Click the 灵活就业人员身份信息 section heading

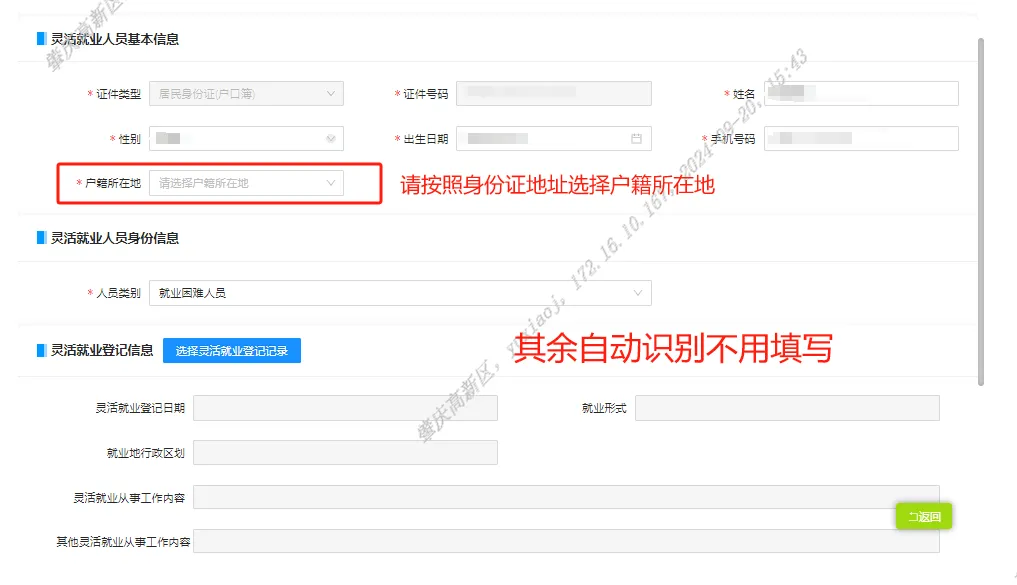[x=115, y=238]
